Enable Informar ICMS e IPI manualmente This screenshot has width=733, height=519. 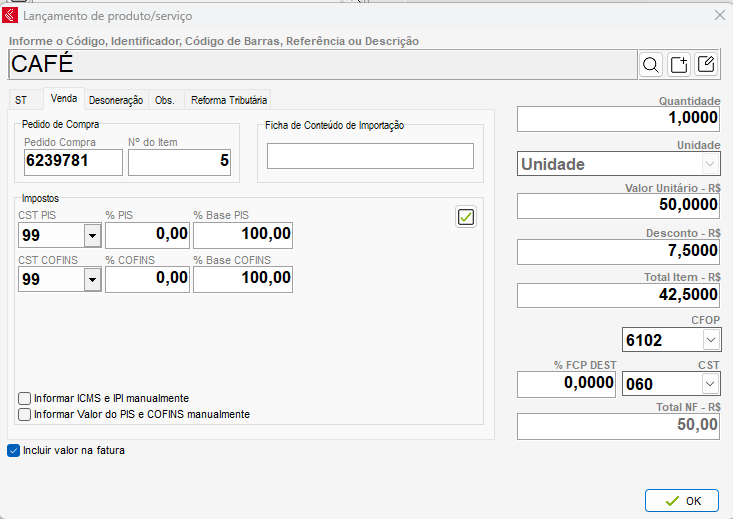(25, 398)
